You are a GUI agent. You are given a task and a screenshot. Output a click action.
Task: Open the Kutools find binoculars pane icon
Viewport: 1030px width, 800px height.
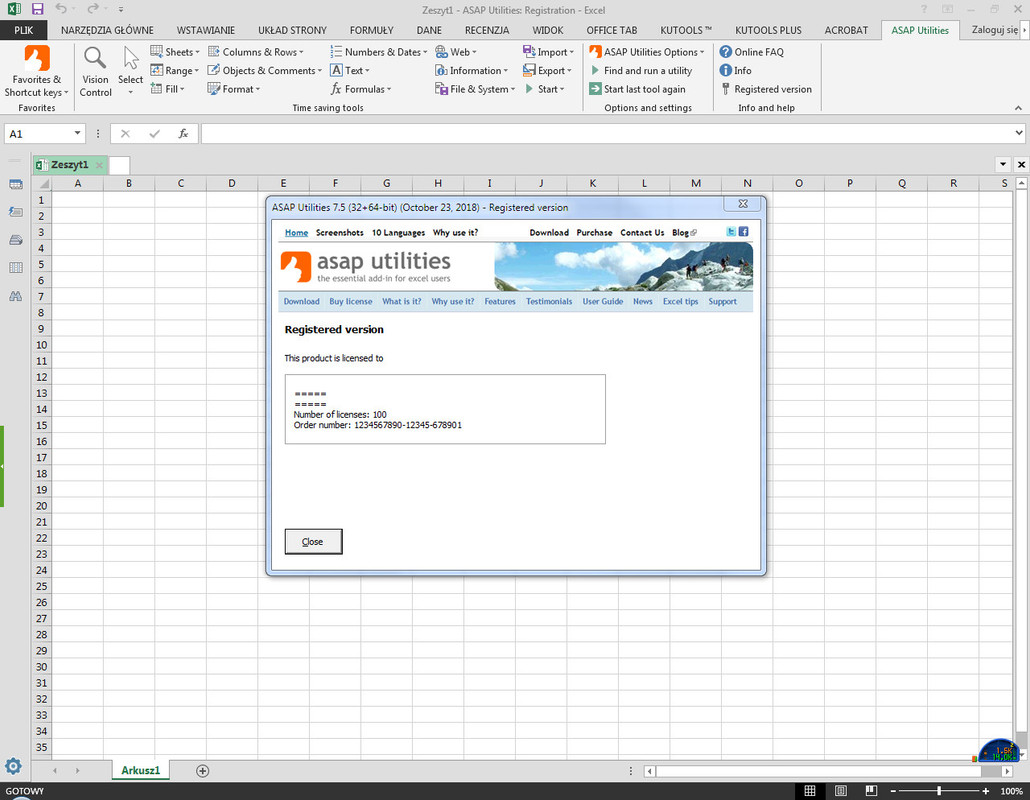(16, 296)
